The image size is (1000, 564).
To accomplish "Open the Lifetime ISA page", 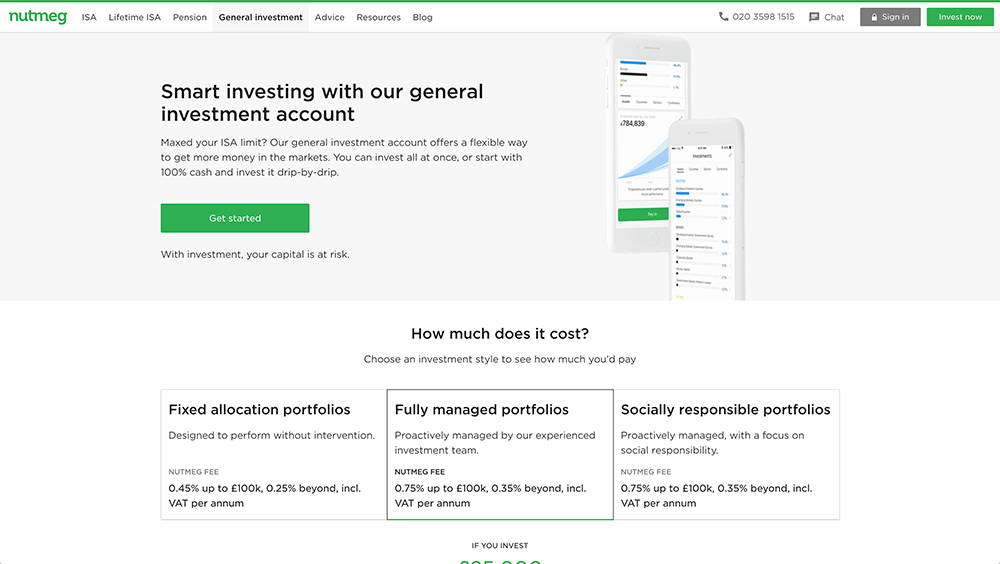I will pyautogui.click(x=134, y=17).
